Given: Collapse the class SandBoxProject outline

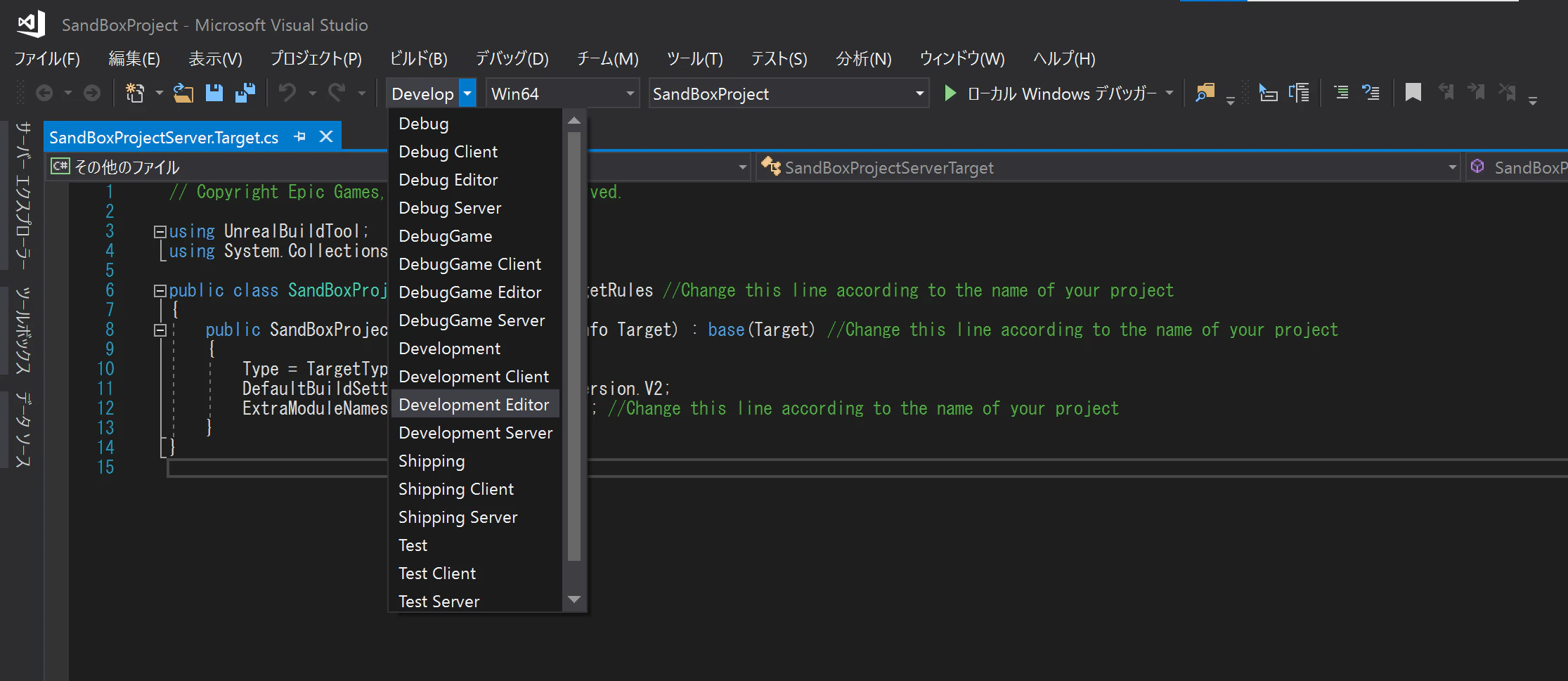Looking at the screenshot, I should 160,290.
